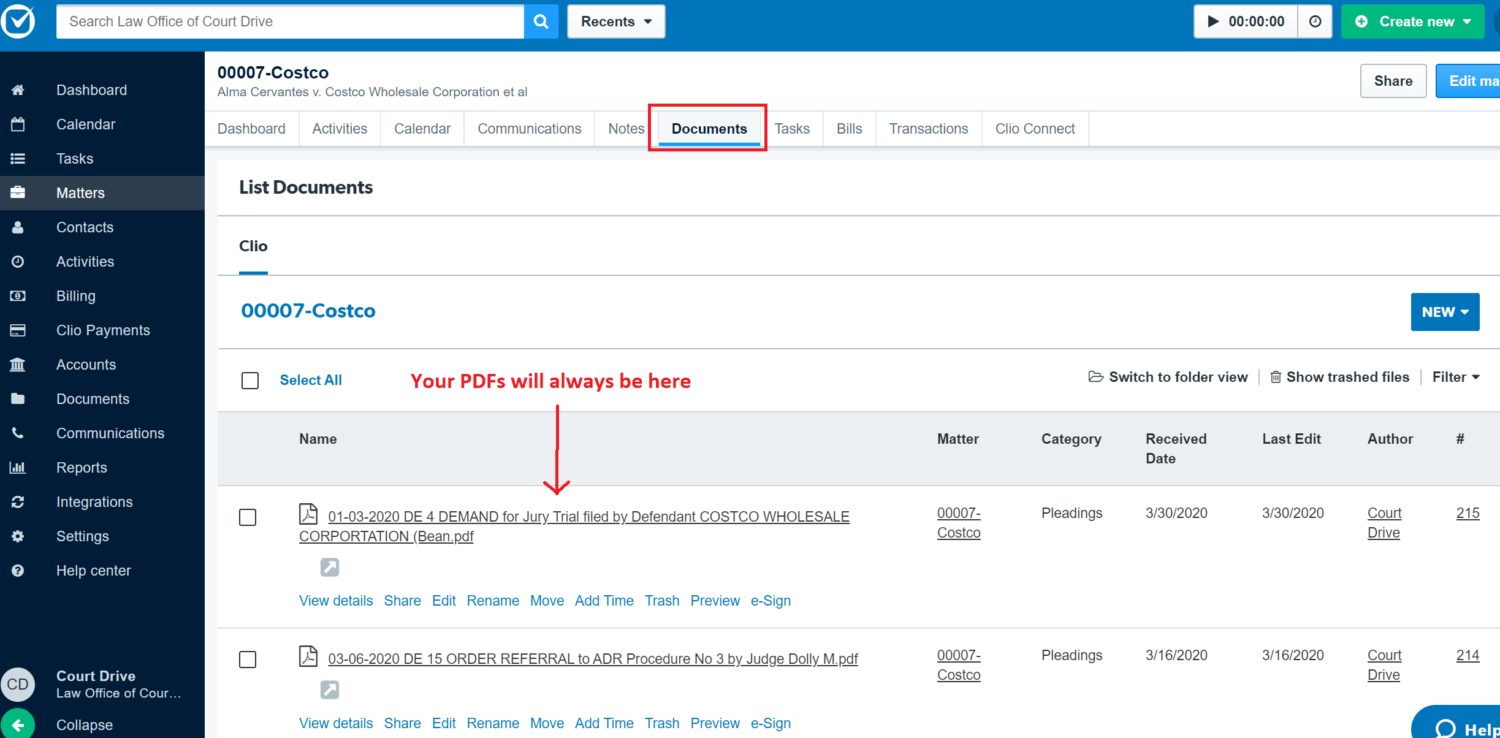Open View details for the ORDER REFERRAL file
This screenshot has width=1500, height=738.
coord(335,723)
